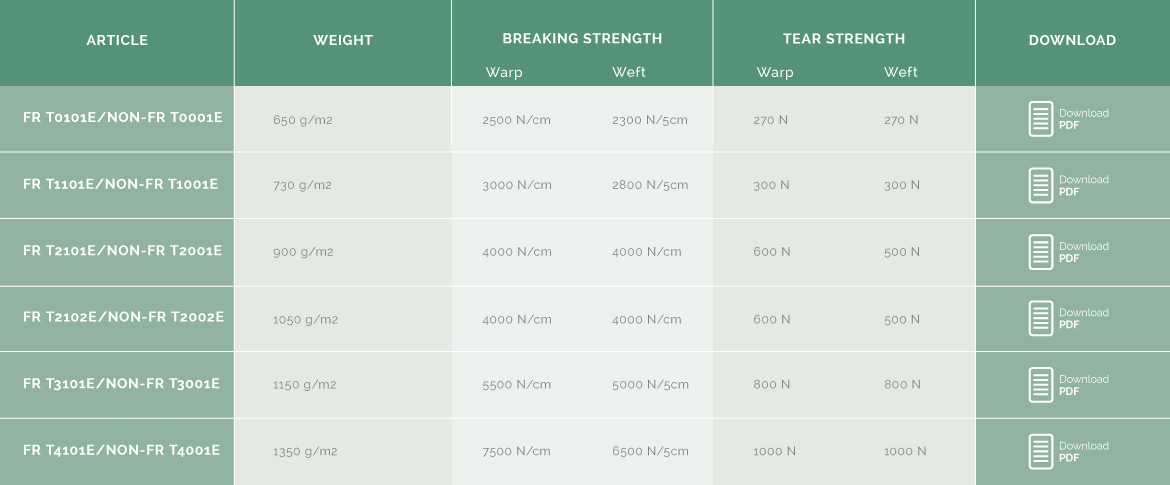Select article FR T2101E/NON-FR T2001E
This screenshot has height=485, width=1170.
(122, 250)
